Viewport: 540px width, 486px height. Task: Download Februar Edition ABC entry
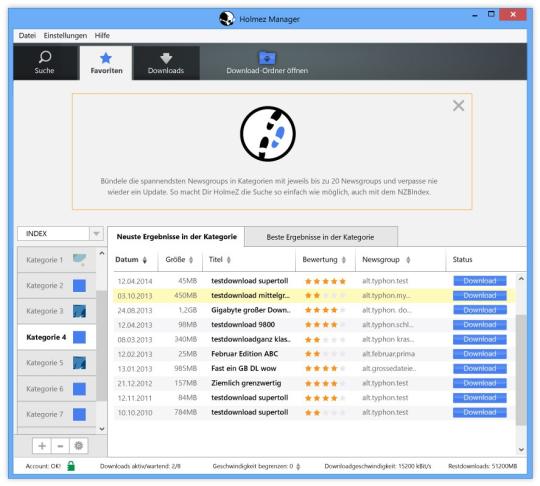[x=480, y=354]
